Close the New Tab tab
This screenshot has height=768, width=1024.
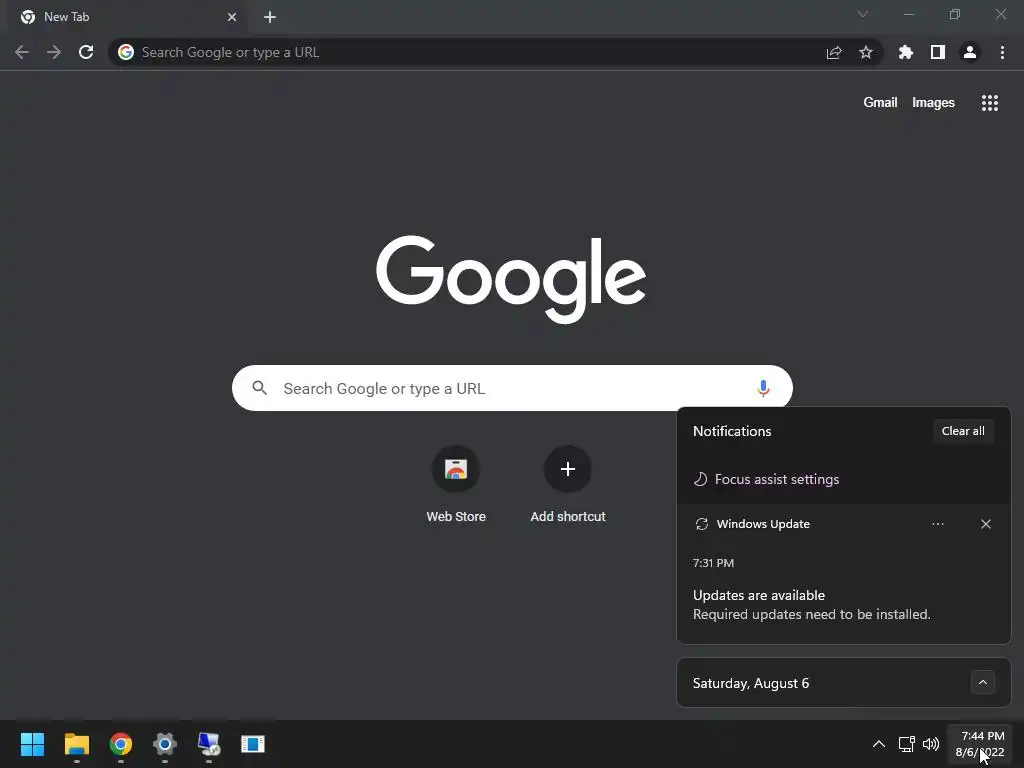232,17
